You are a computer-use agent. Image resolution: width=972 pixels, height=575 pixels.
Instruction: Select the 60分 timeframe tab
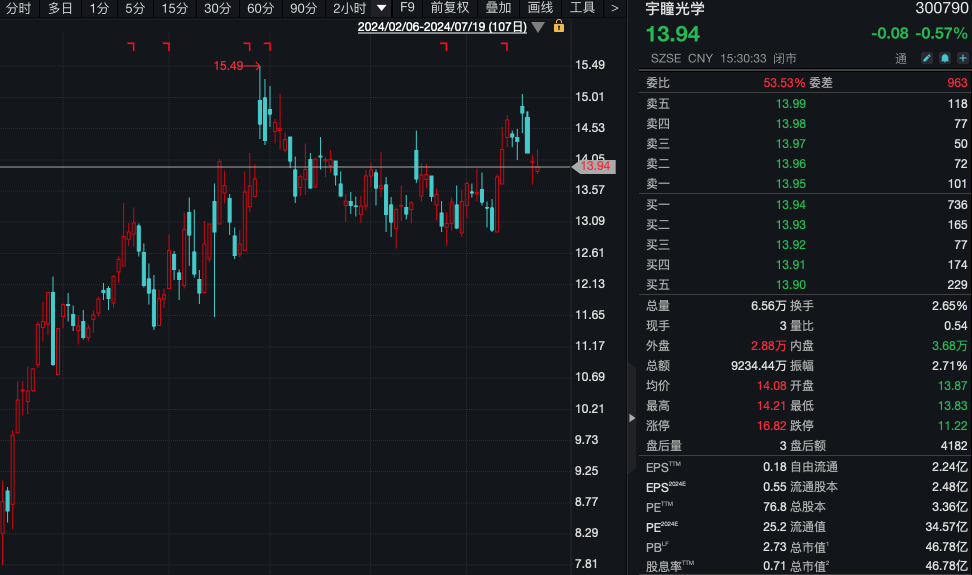point(260,8)
